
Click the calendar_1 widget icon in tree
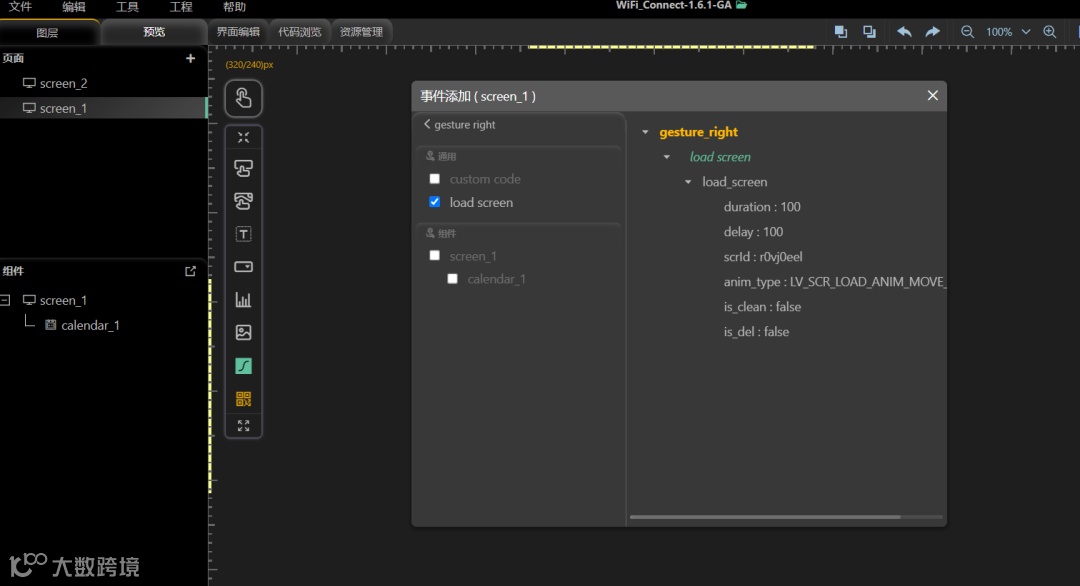pos(50,324)
